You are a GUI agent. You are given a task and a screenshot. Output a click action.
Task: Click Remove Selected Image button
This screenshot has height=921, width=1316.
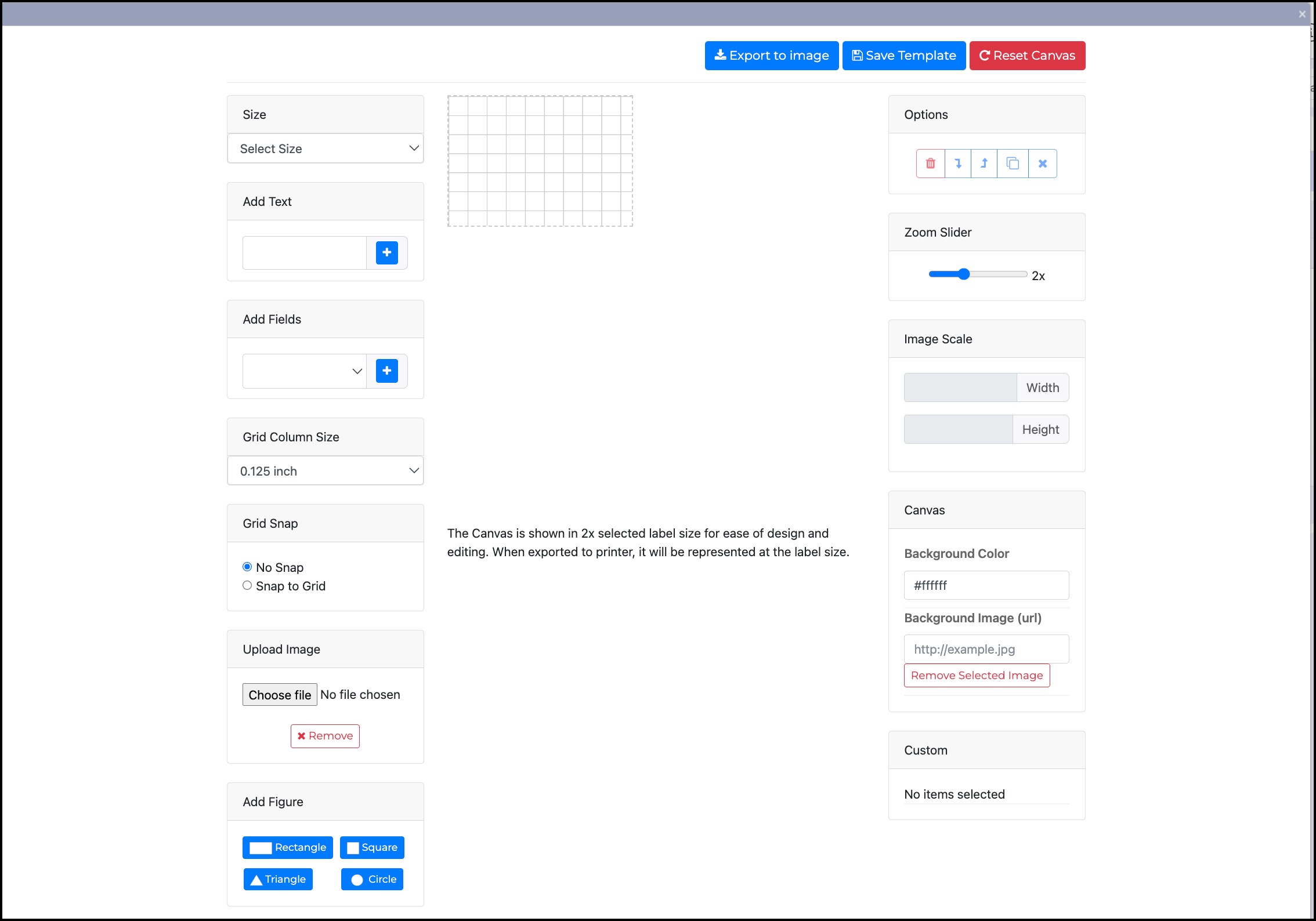977,676
